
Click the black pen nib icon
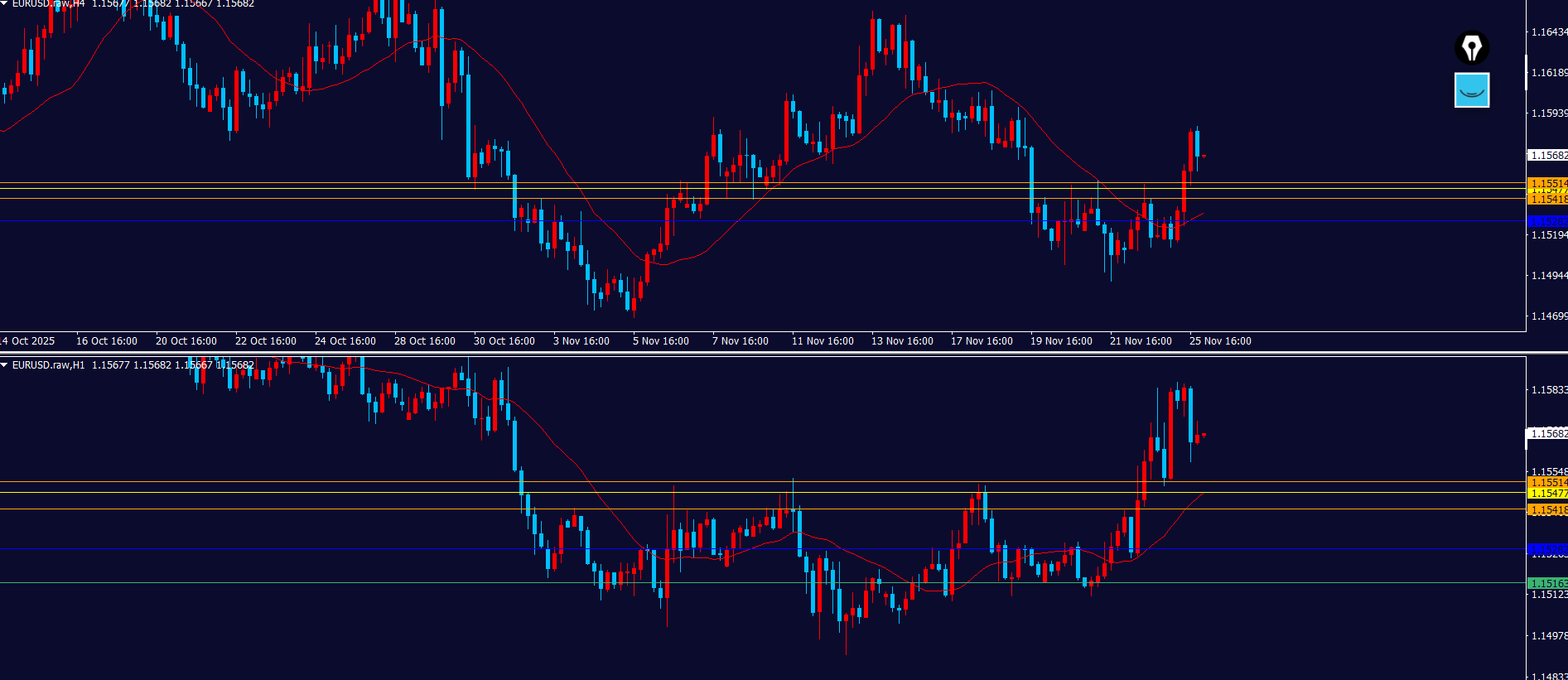click(1471, 48)
